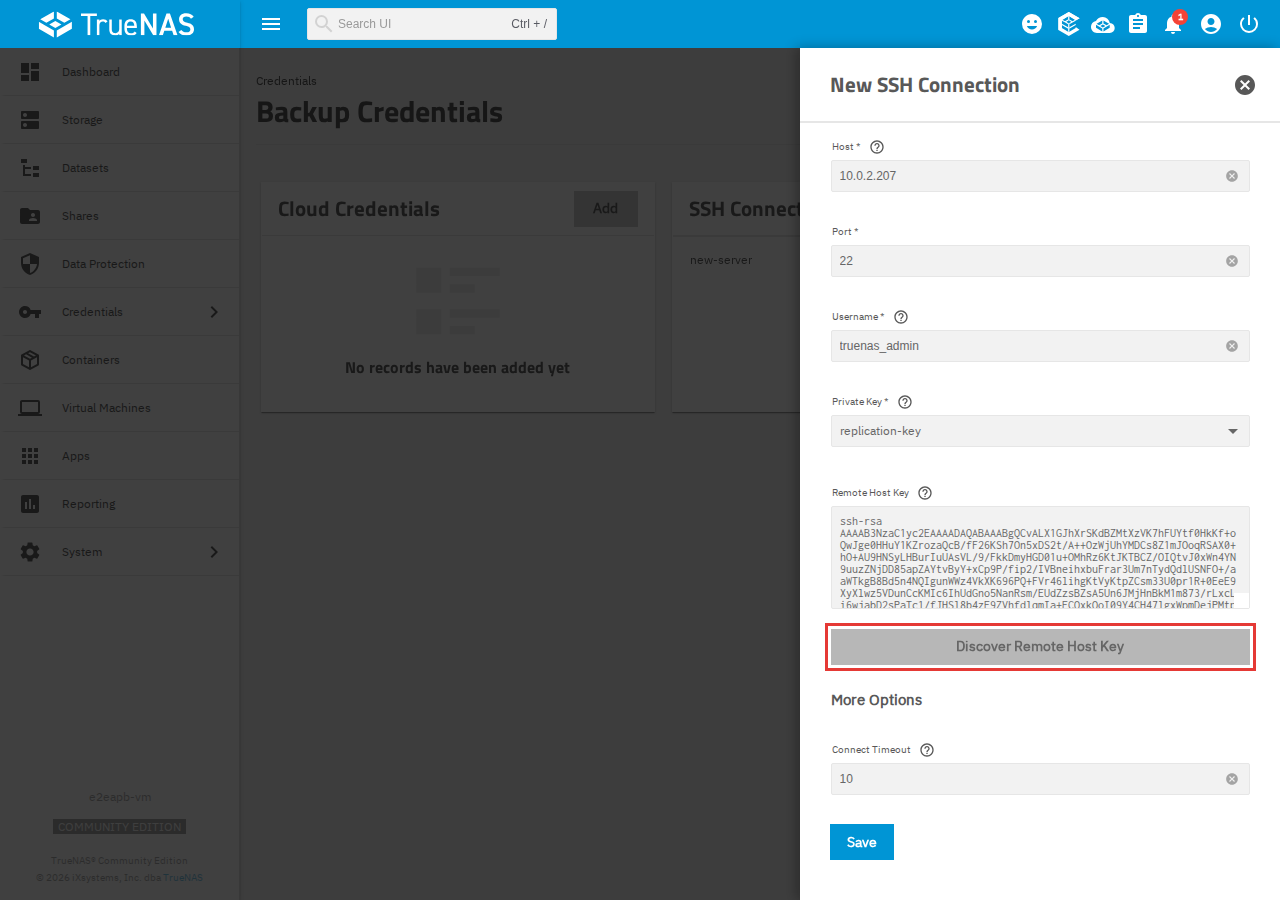Show help for Remote Host Key
1280x900 pixels.
click(925, 493)
